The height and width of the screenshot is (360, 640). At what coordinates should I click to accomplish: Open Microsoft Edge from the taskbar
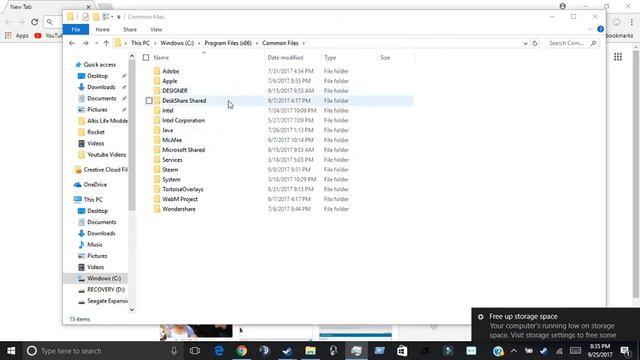[x=219, y=351]
